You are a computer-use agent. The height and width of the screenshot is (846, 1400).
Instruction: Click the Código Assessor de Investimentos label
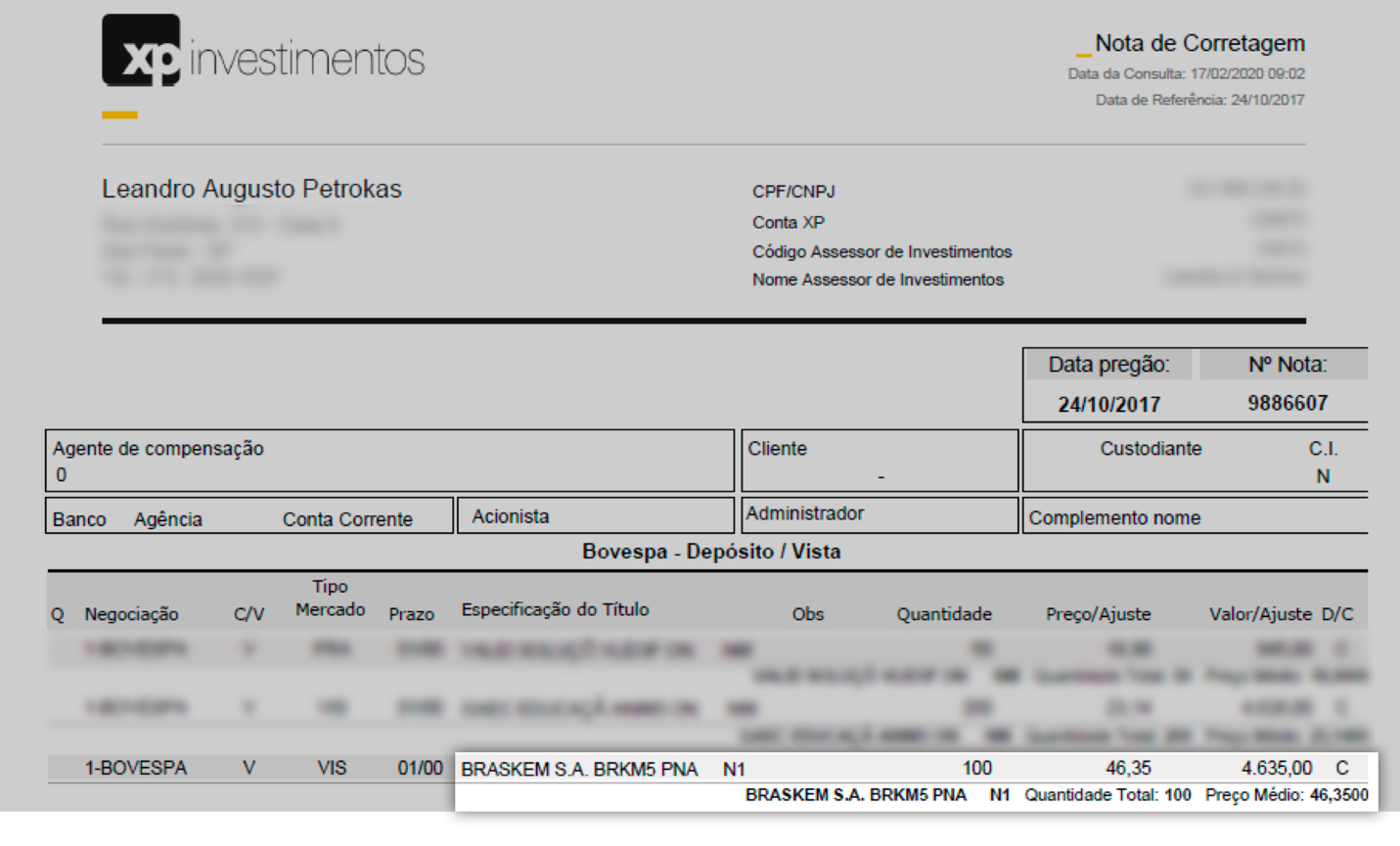882,251
